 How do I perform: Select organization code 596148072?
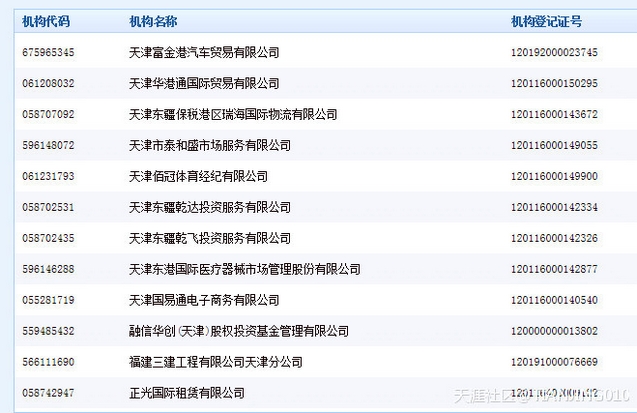point(48,145)
